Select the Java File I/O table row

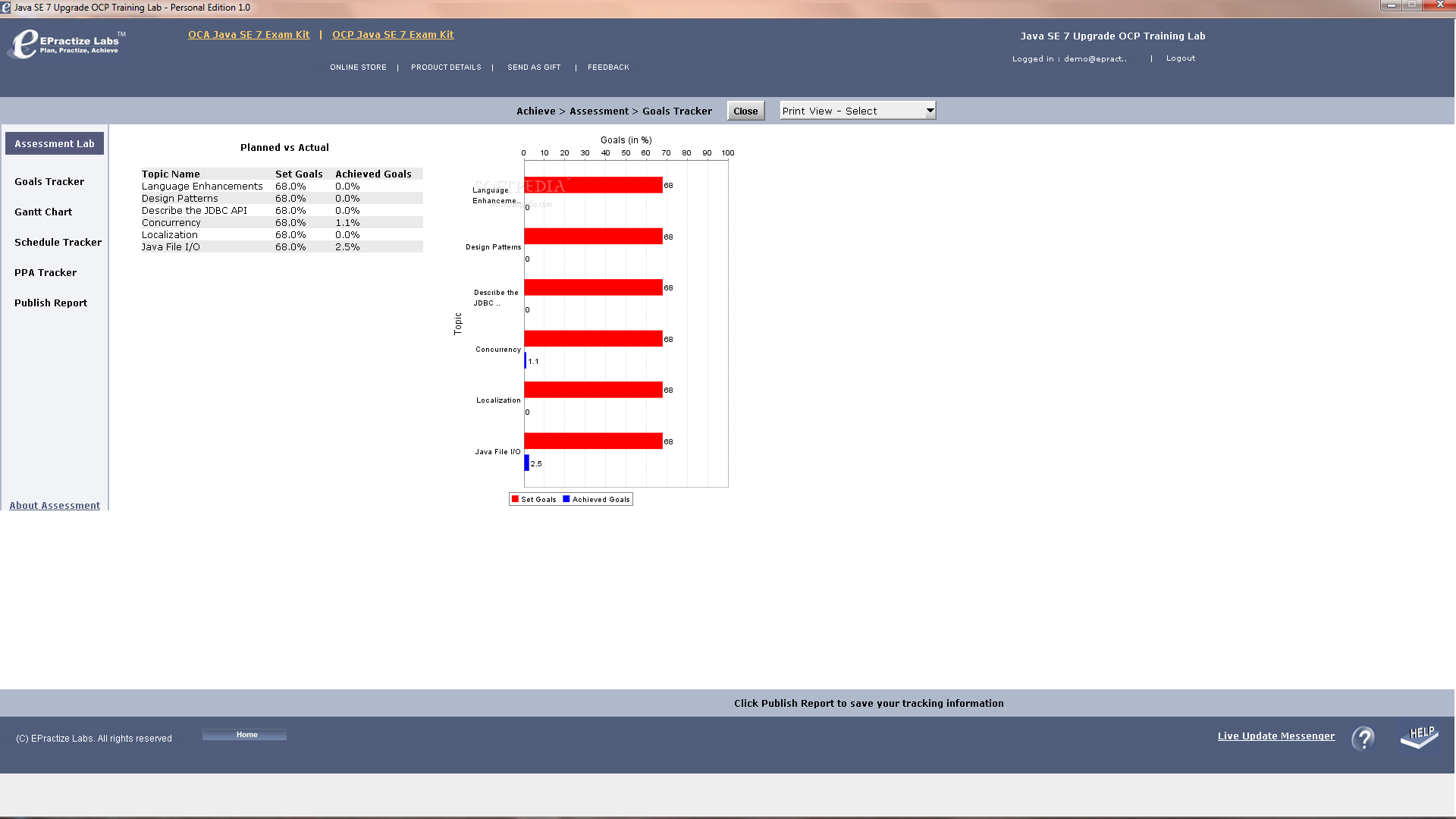282,246
